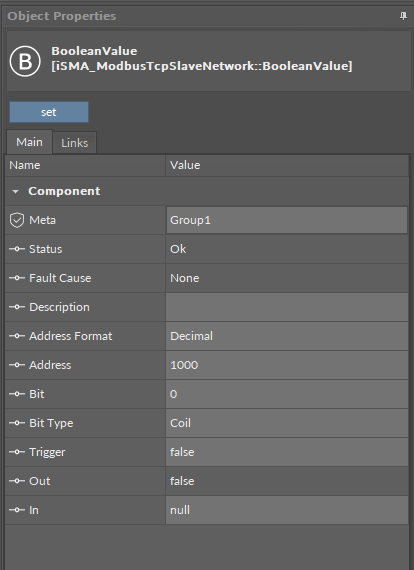Select the Main tab
Image resolution: width=414 pixels, height=570 pixels.
(x=29, y=142)
